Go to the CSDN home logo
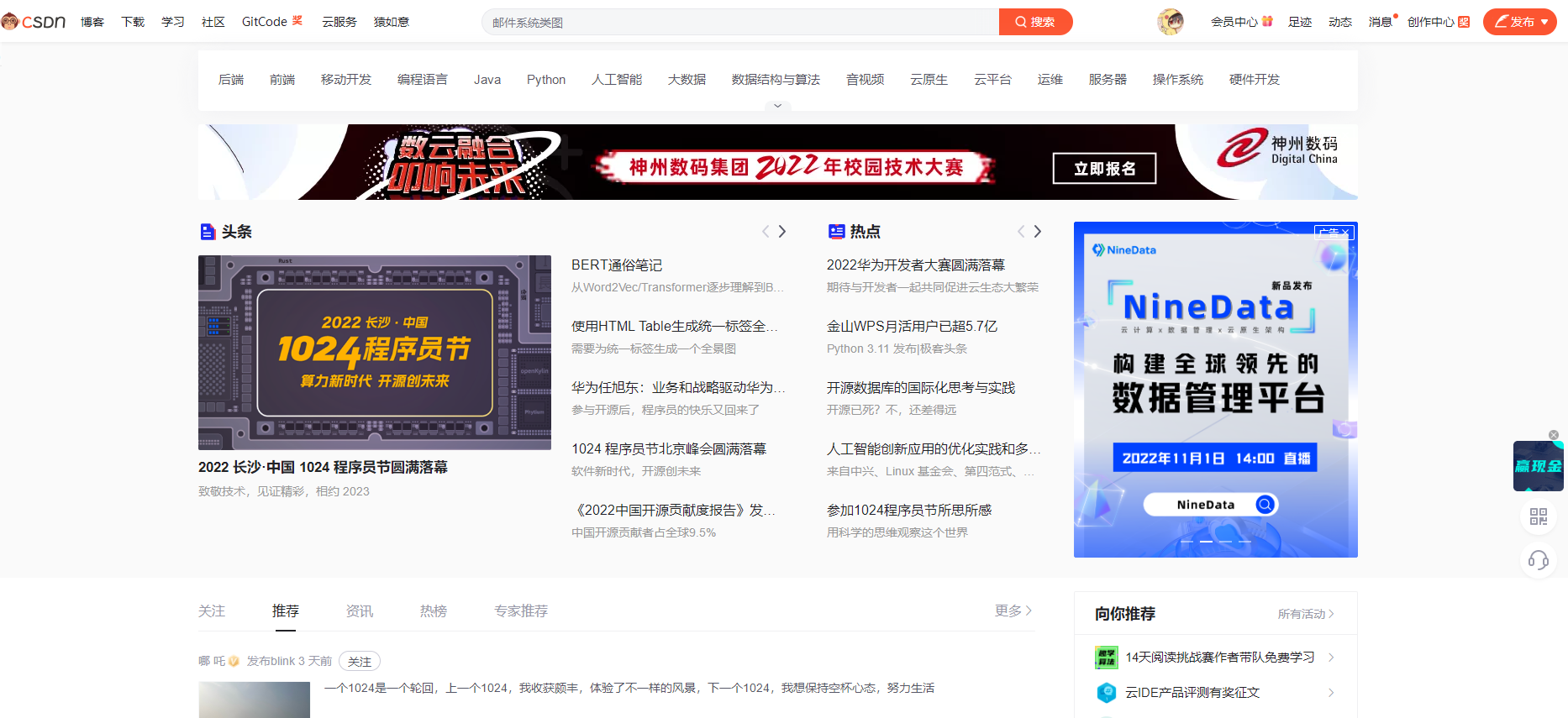Screen dimensions: 1568x718 (x=34, y=22)
